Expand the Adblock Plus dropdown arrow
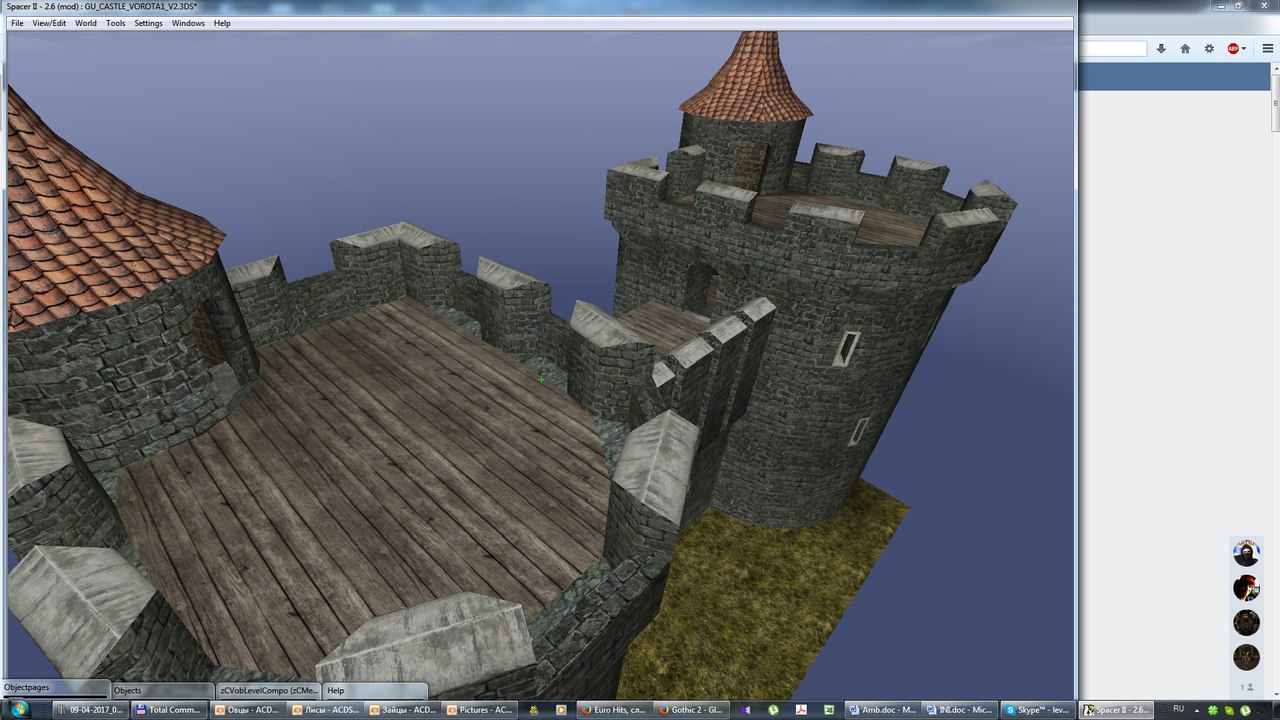Image resolution: width=1280 pixels, height=720 pixels. pyautogui.click(x=1243, y=48)
